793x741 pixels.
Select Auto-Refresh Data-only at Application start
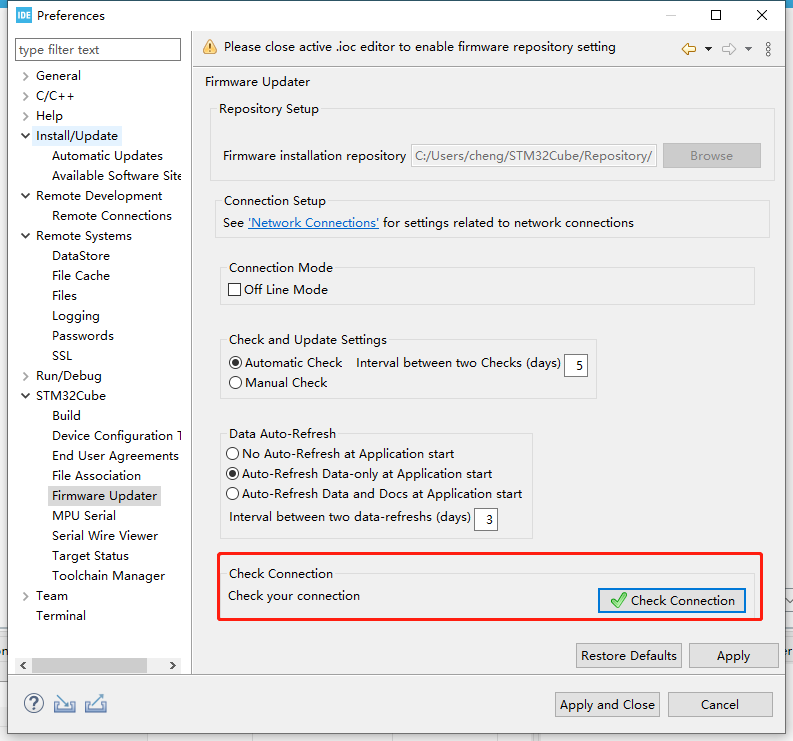232,474
